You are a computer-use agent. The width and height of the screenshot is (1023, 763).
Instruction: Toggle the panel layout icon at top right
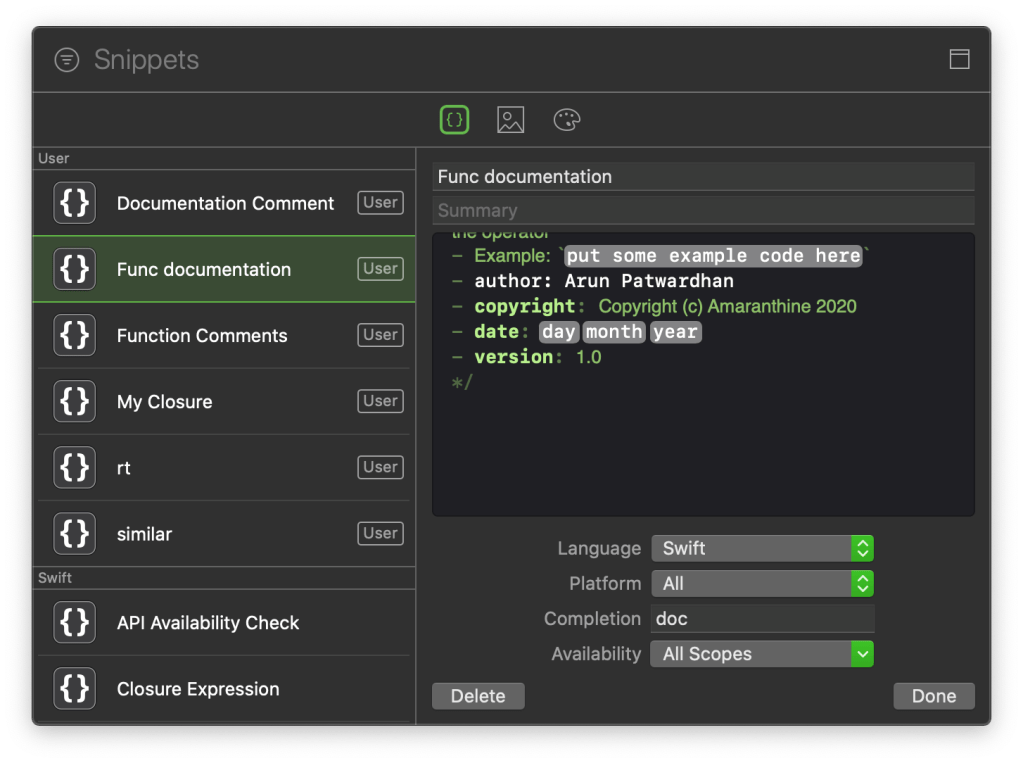click(959, 59)
